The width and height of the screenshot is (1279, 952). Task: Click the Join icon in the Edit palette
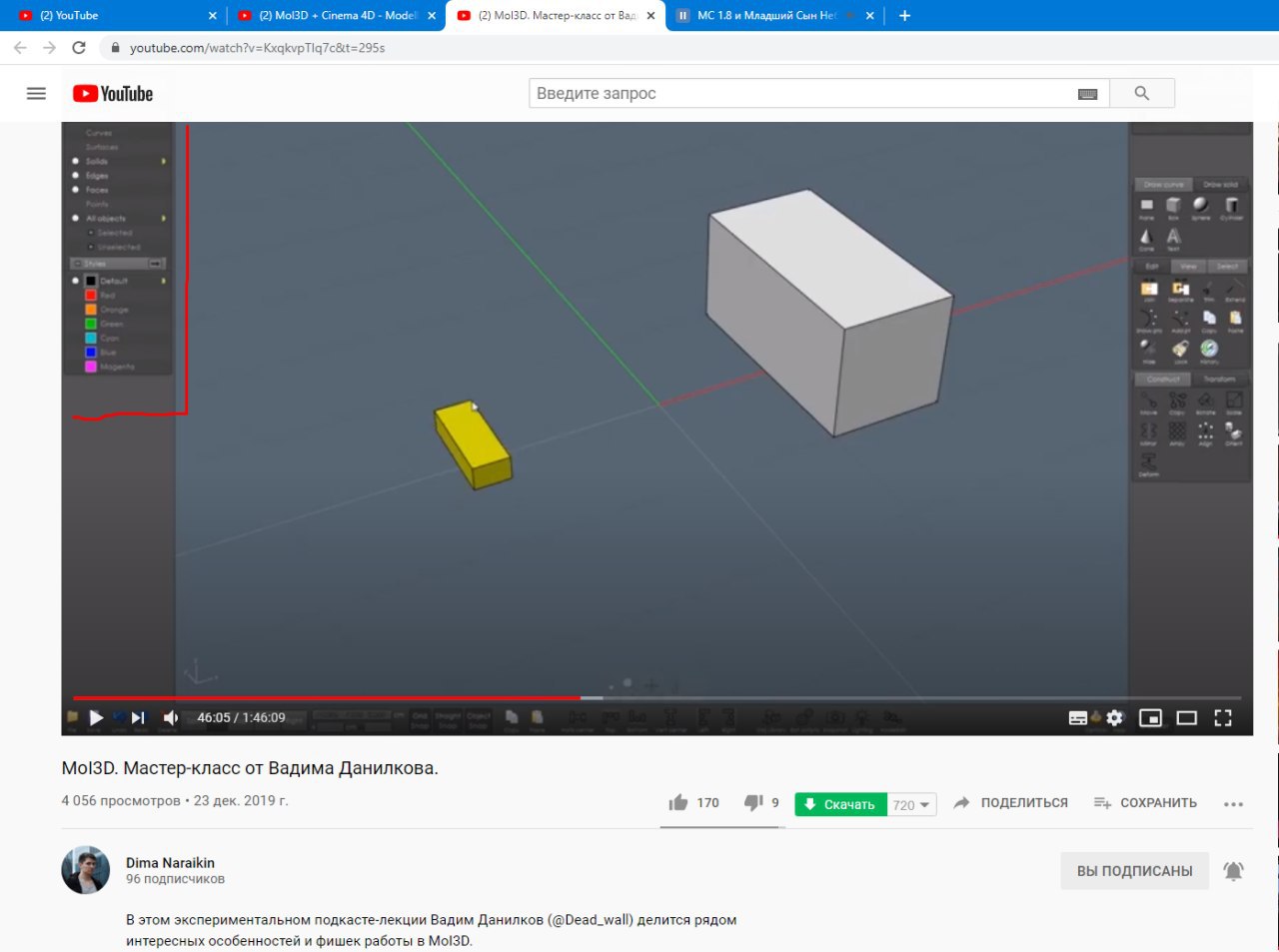coord(1149,291)
